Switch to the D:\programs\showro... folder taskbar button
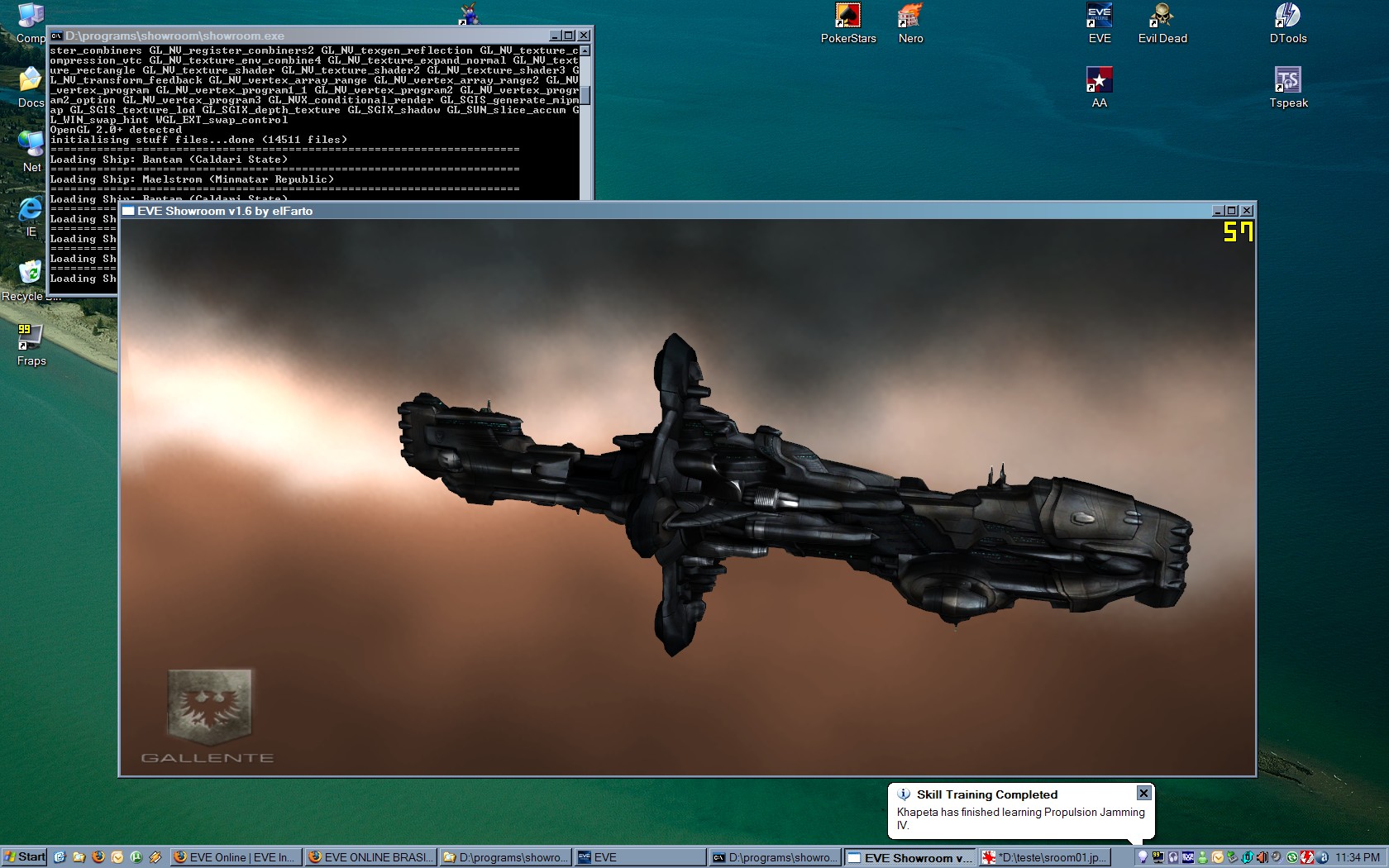Image resolution: width=1389 pixels, height=868 pixels. click(x=505, y=857)
